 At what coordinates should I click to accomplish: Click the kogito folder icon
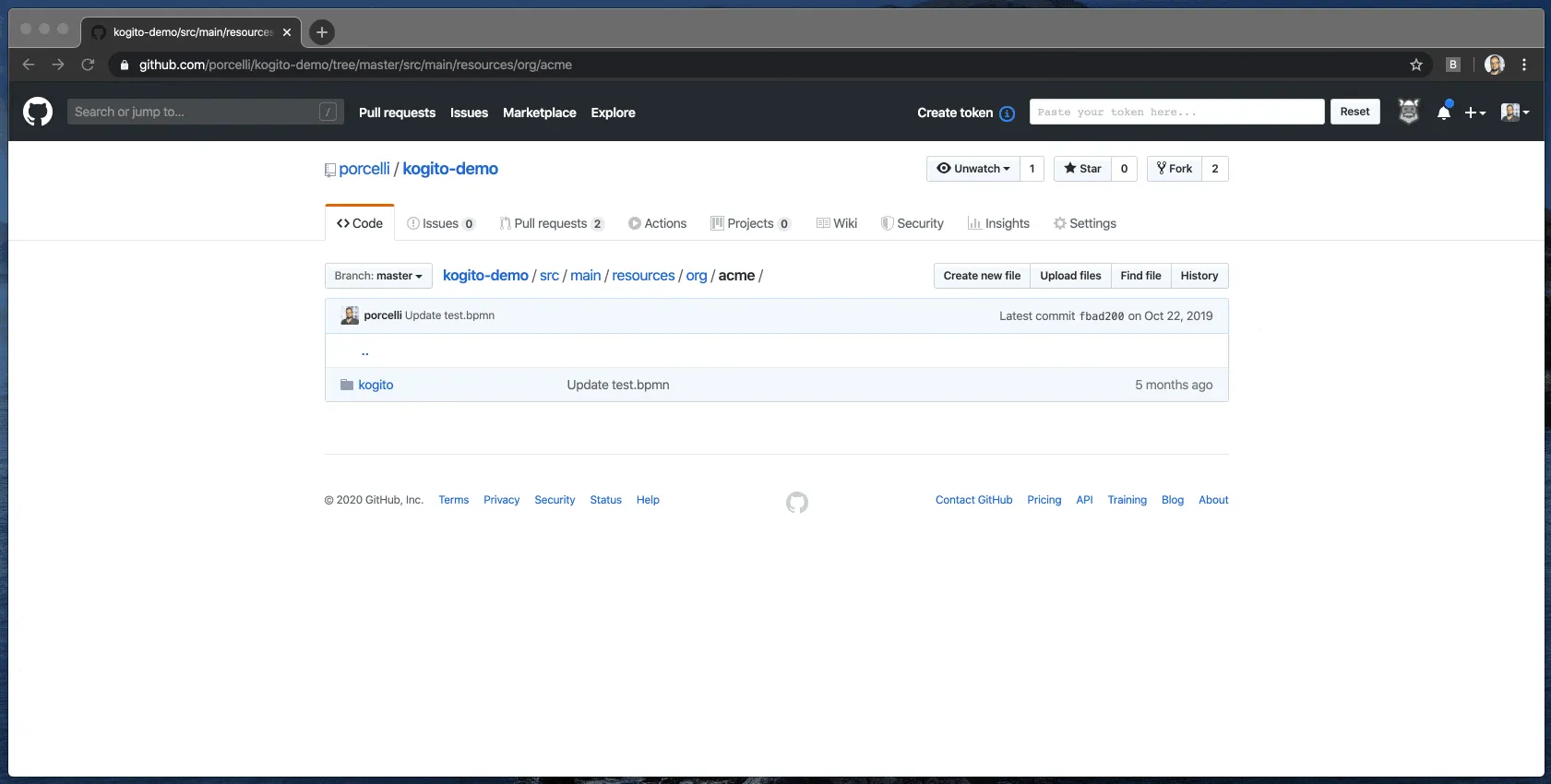347,385
